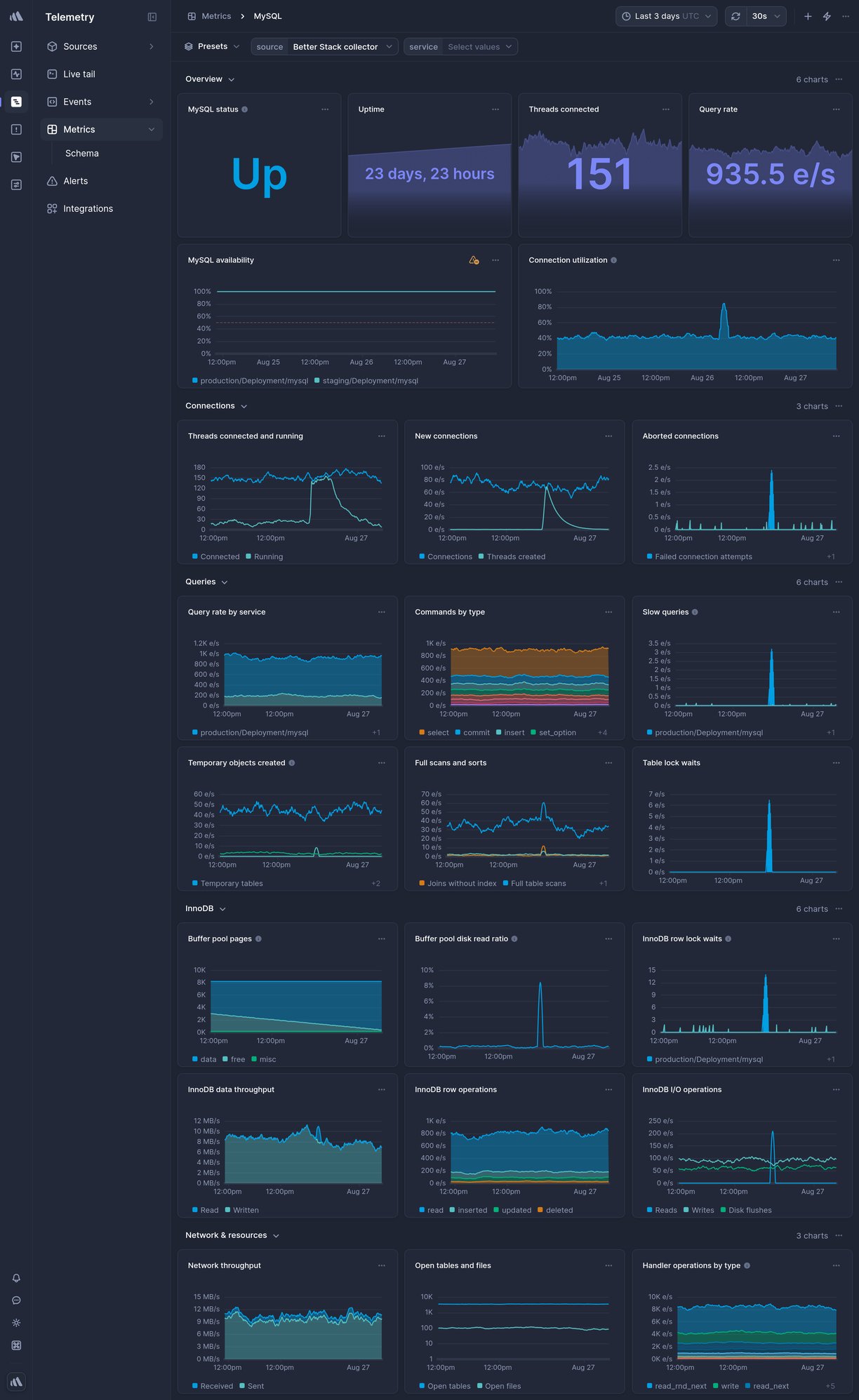Open Events in the sidebar
The width and height of the screenshot is (859, 1400).
click(101, 102)
